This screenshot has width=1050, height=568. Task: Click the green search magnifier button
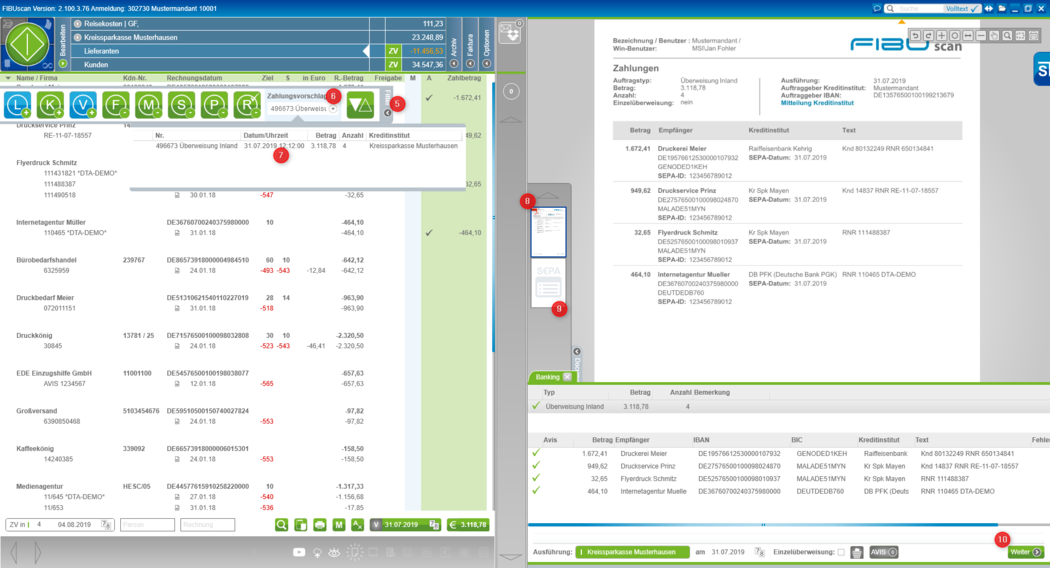(282, 524)
